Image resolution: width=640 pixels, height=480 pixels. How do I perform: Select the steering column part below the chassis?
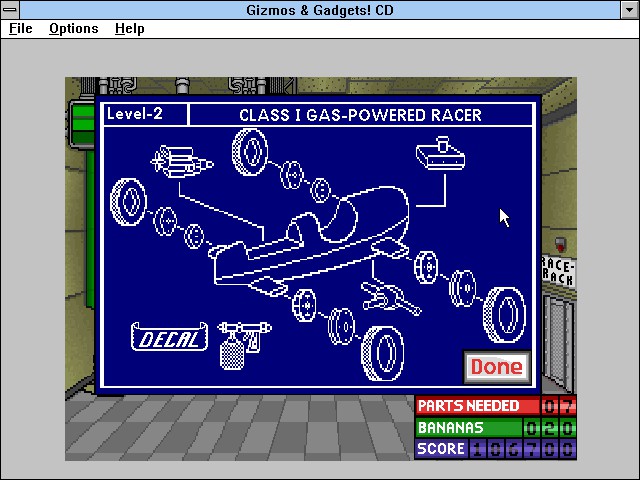[x=390, y=299]
